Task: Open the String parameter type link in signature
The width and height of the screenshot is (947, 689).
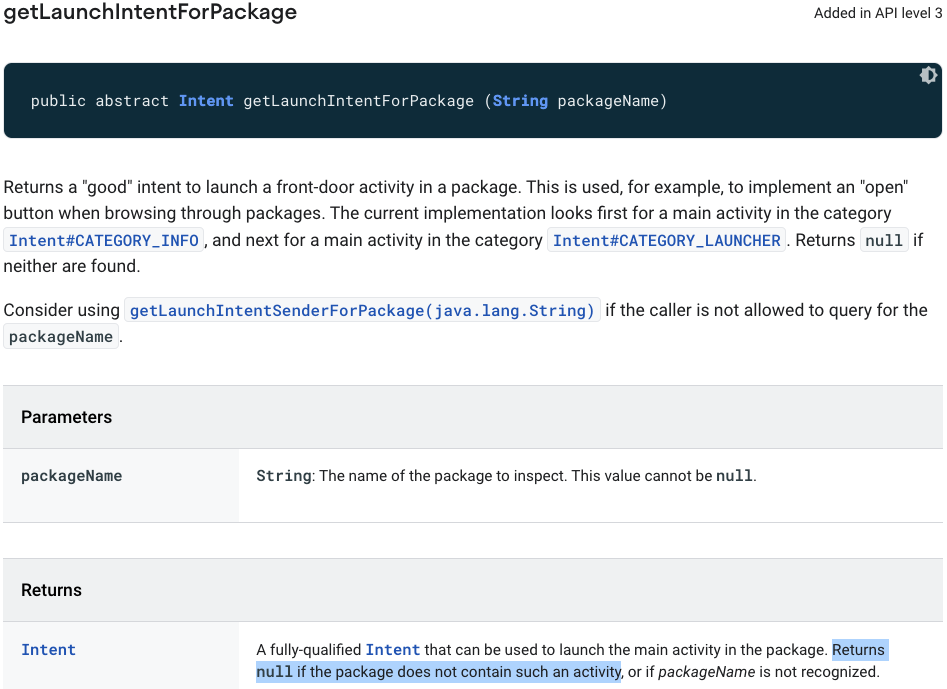Action: coord(520,100)
